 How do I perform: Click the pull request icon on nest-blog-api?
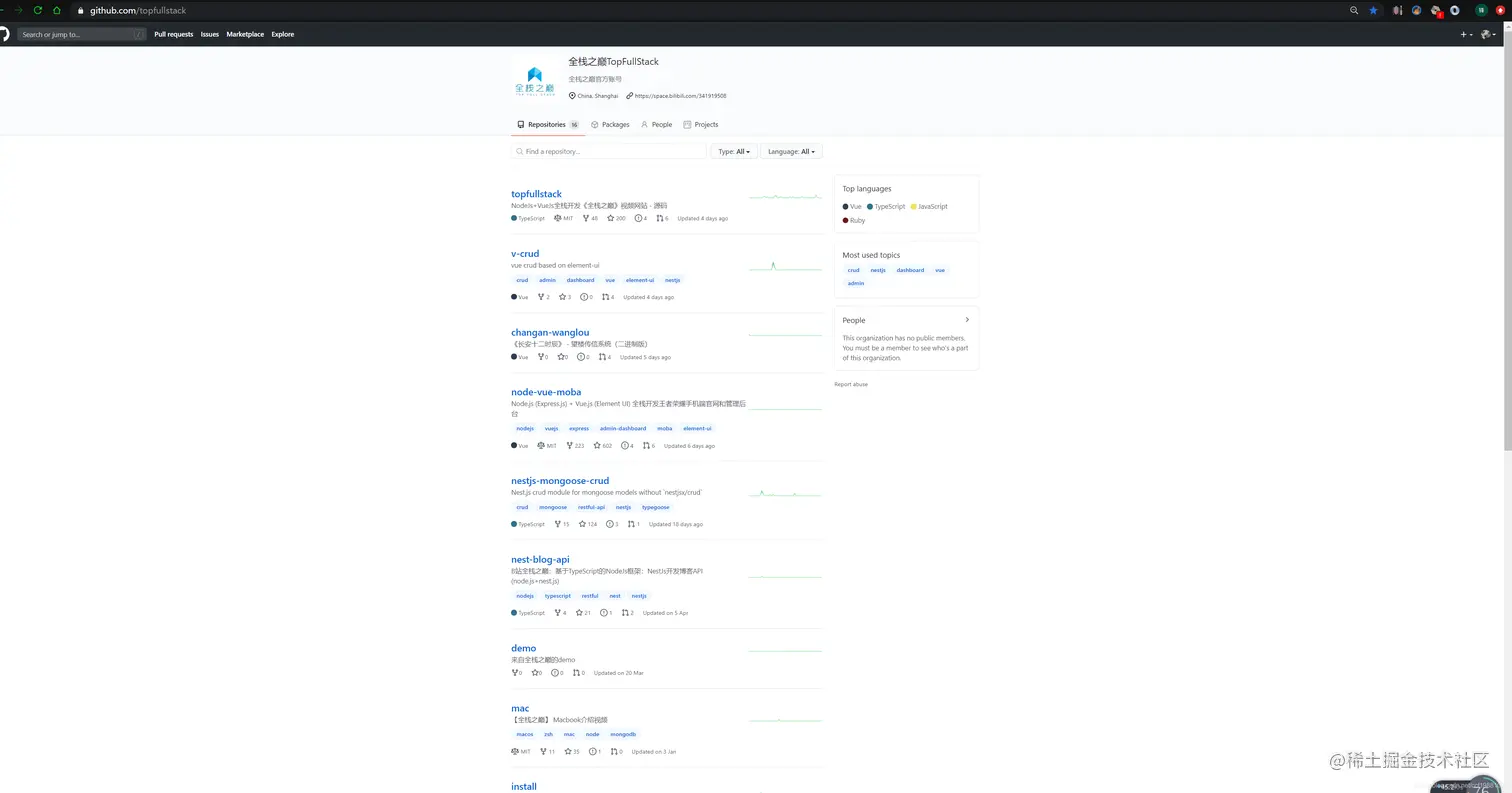point(627,612)
